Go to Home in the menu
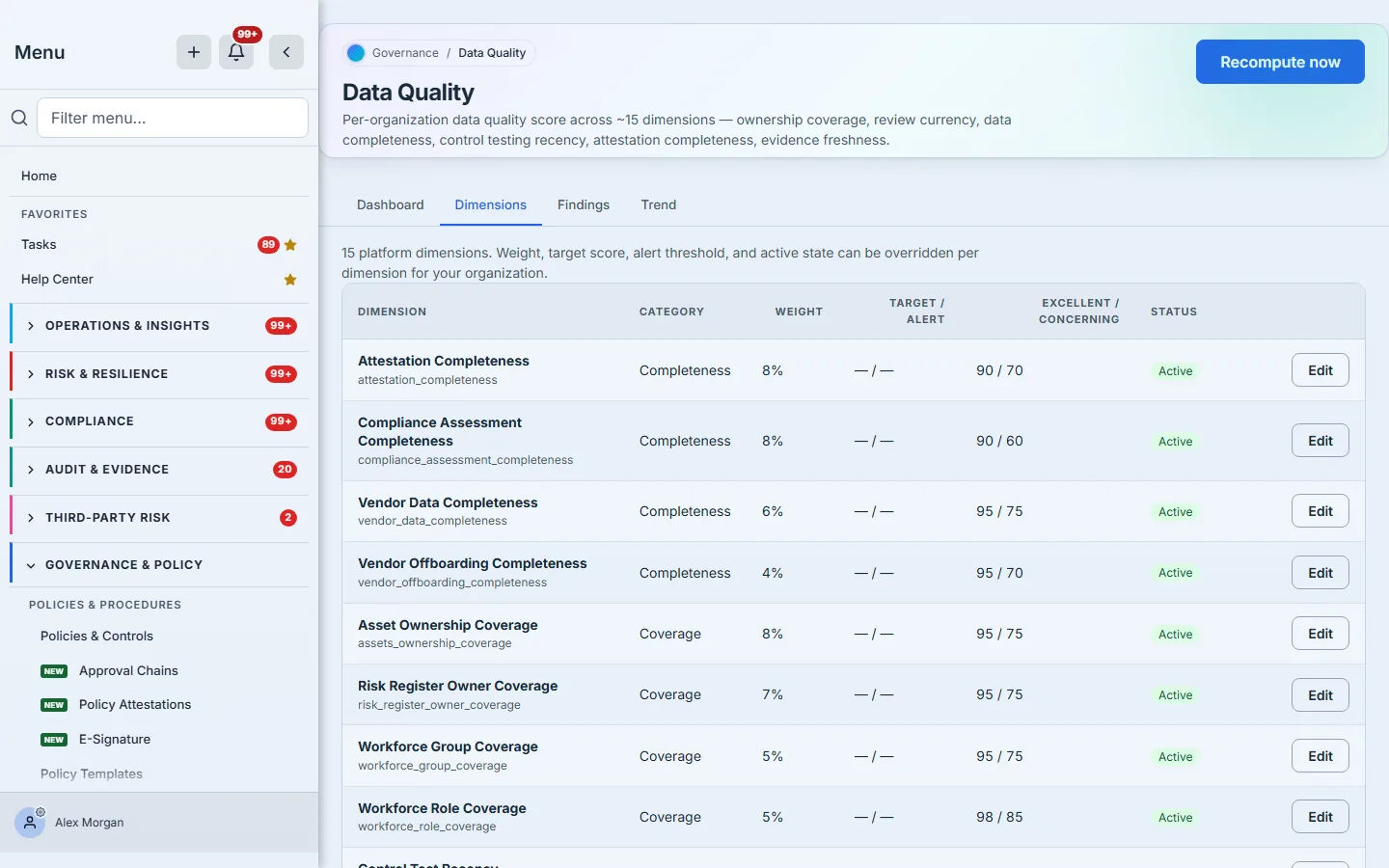 point(40,176)
